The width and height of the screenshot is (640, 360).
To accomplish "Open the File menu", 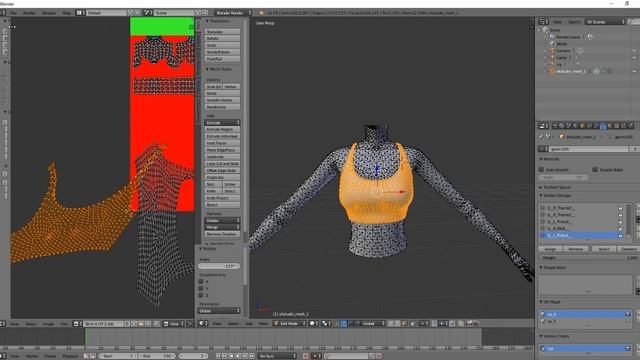I will (13, 13).
